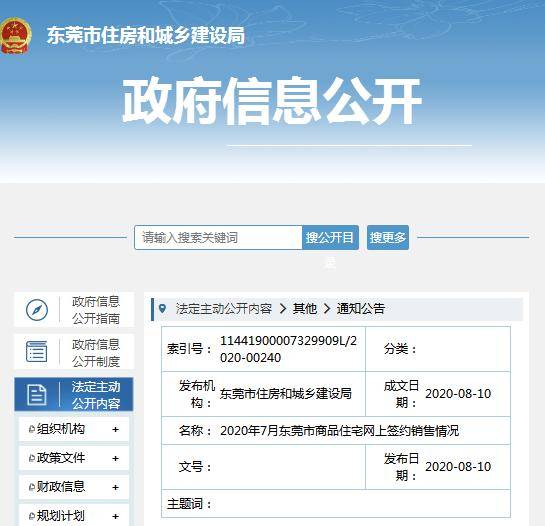The width and height of the screenshot is (545, 526).
Task: Click the 搜更多 button
Action: click(388, 237)
